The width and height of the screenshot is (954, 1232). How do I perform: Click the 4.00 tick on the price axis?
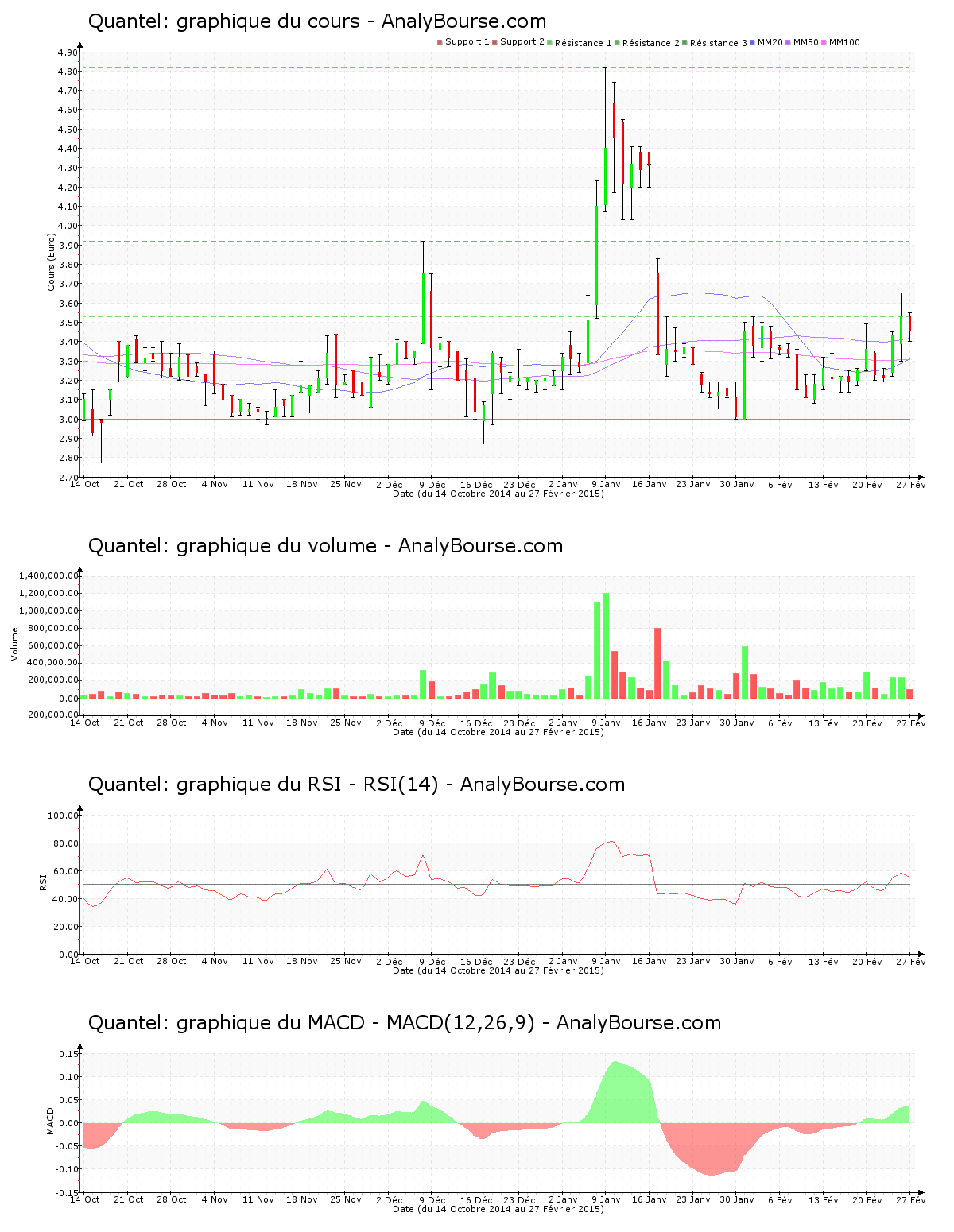tap(68, 227)
